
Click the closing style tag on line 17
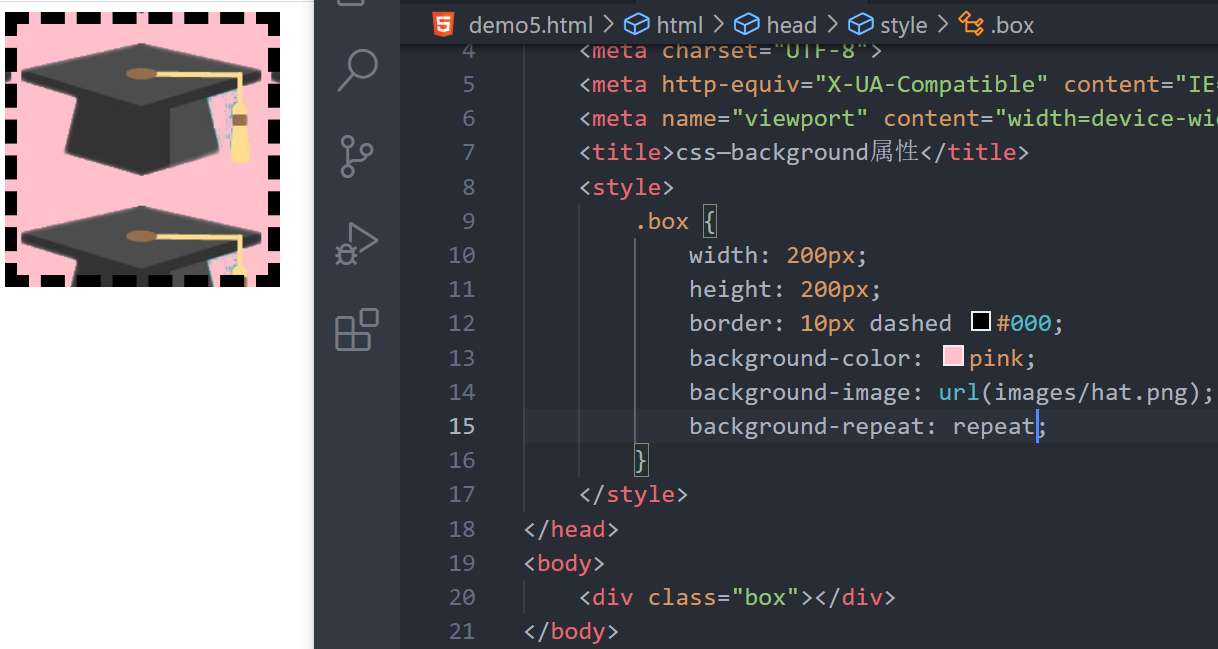634,494
